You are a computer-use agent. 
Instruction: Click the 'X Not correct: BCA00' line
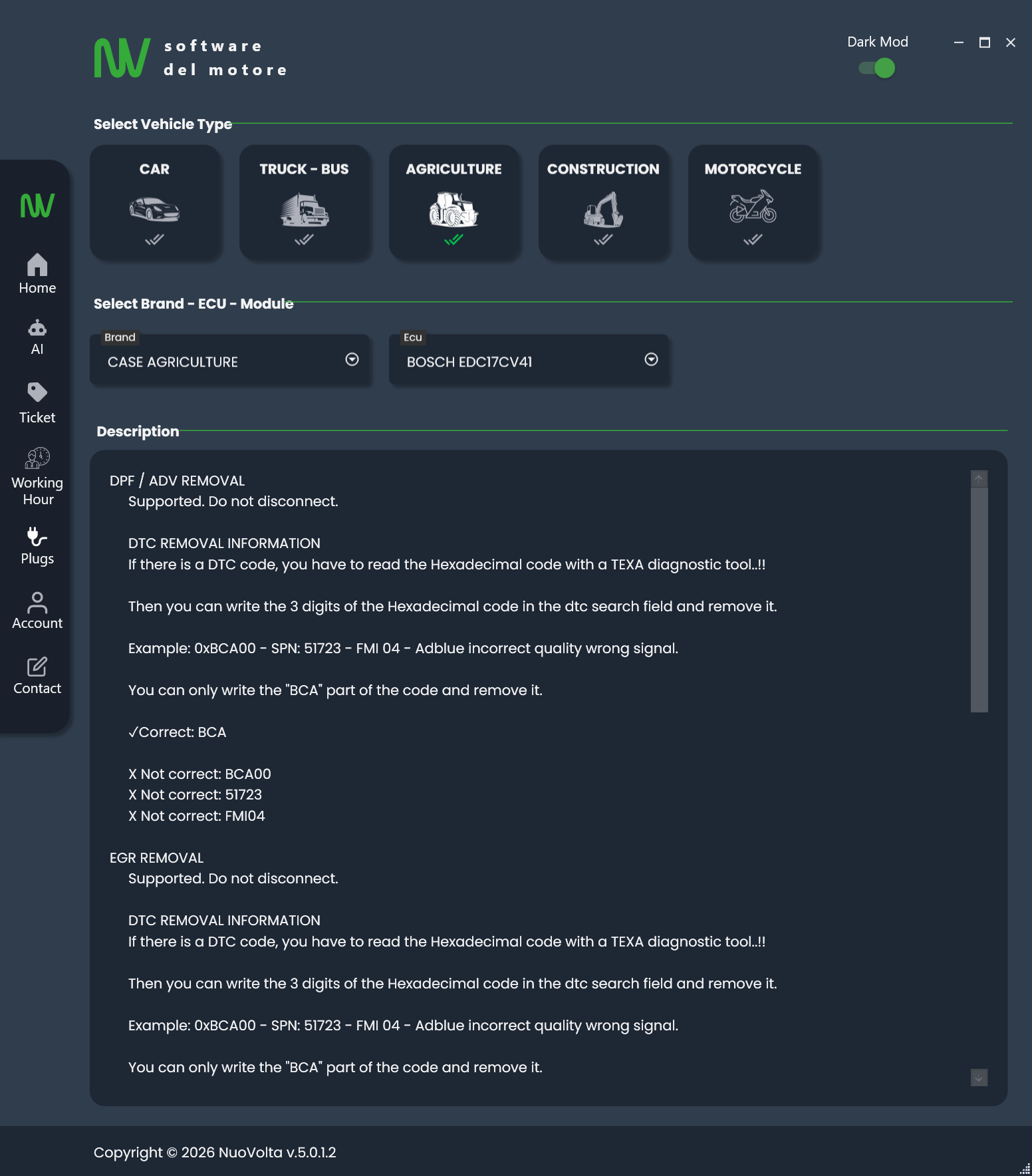199,774
